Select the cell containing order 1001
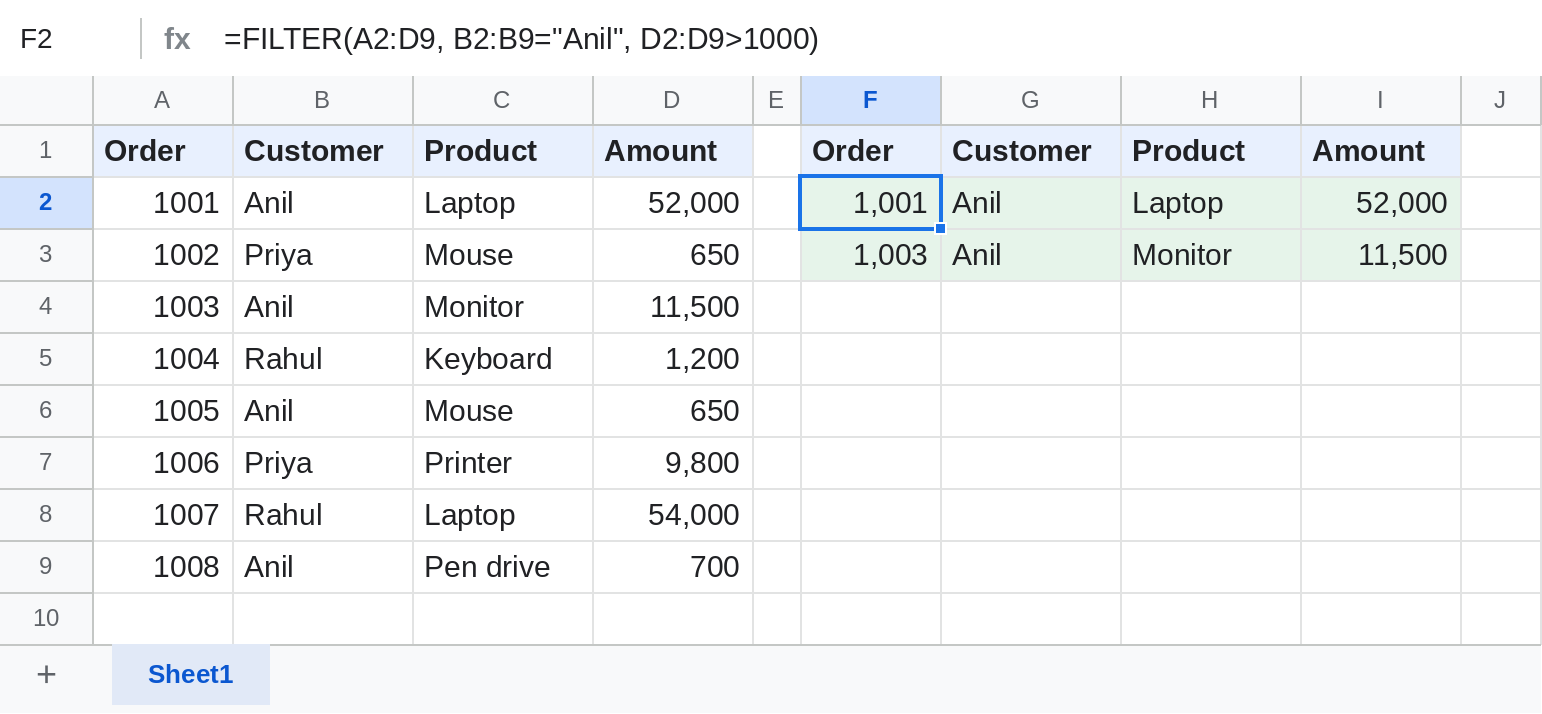Viewport: 1542px width, 714px height. 163,203
